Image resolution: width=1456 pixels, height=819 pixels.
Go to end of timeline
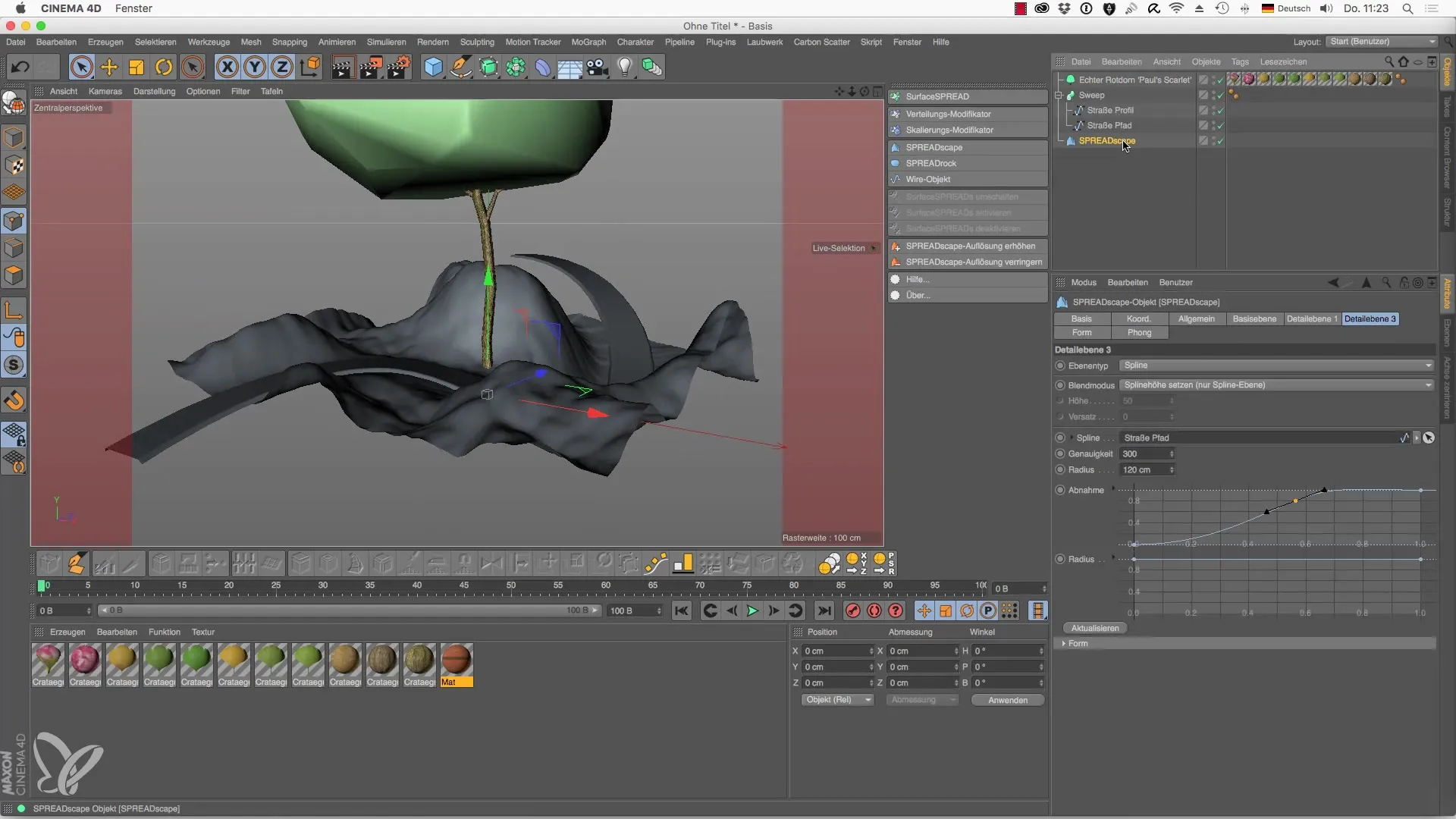point(824,610)
